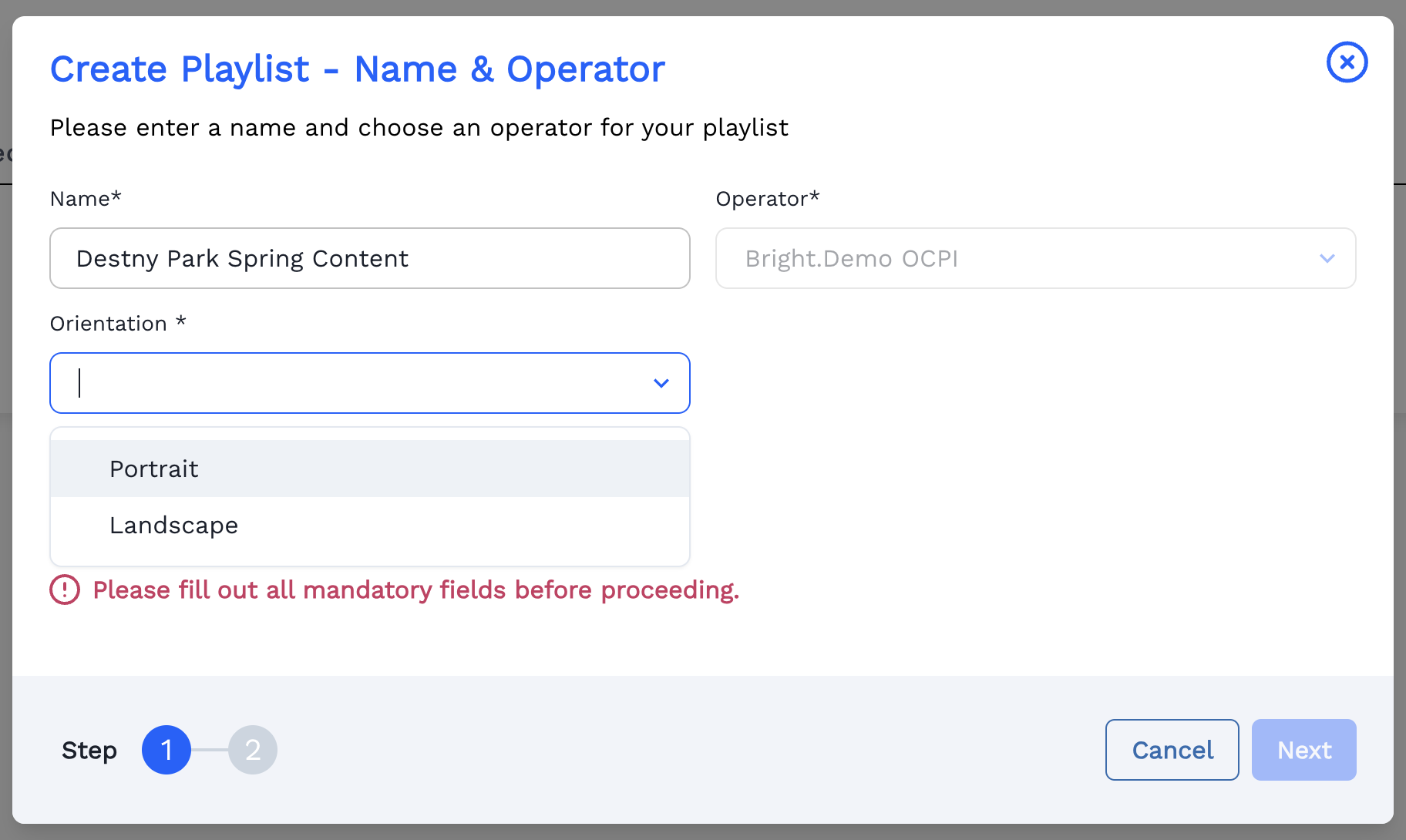Click the Operator dropdown chevron arrow
Viewport: 1406px width, 840px height.
coord(1327,258)
